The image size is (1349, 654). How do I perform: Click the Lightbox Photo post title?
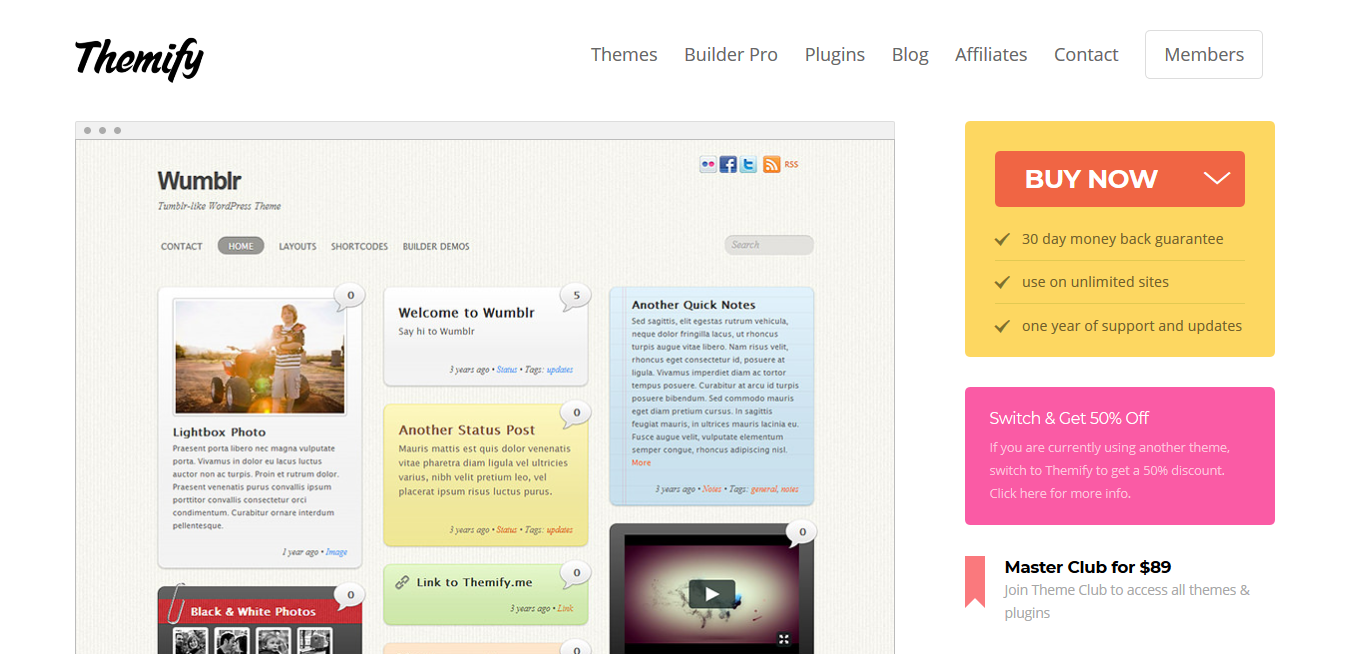tap(219, 432)
